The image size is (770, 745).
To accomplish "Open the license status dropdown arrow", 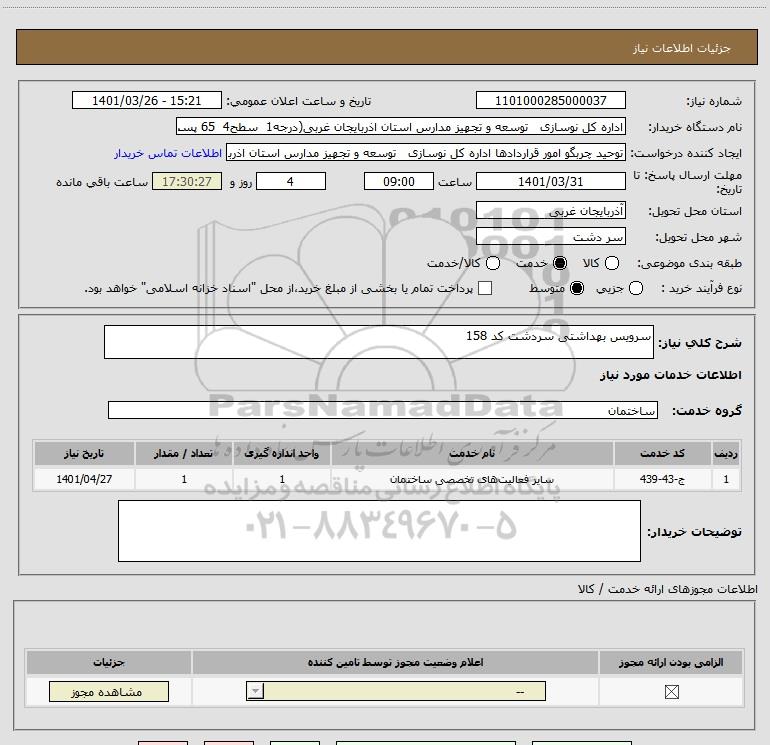I will coord(255,691).
